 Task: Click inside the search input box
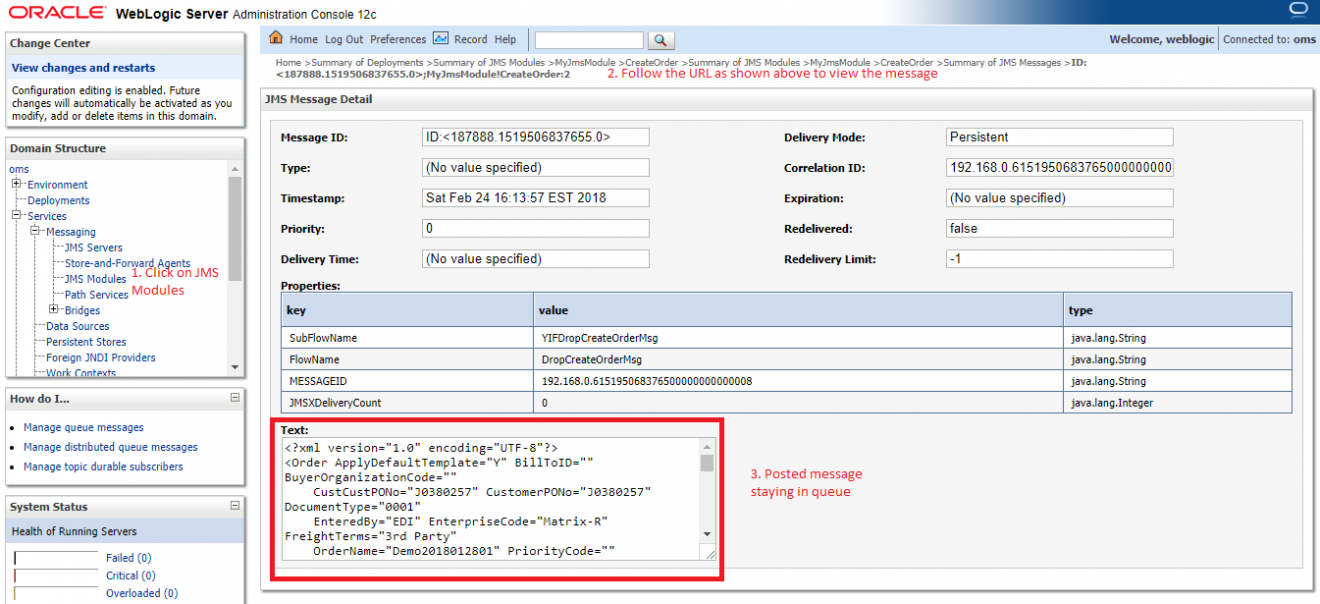tap(588, 41)
